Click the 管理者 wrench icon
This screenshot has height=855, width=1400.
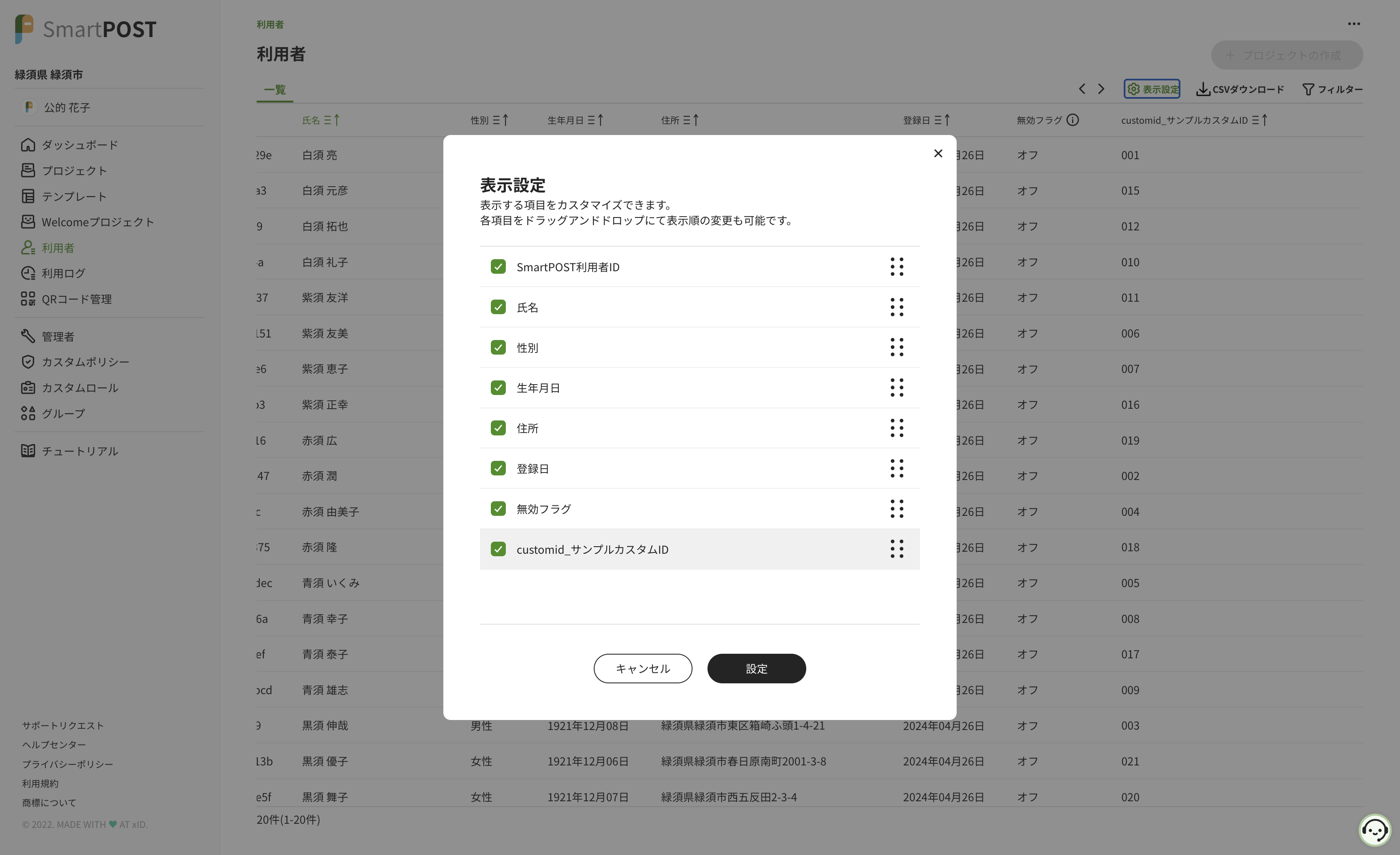pyautogui.click(x=28, y=336)
